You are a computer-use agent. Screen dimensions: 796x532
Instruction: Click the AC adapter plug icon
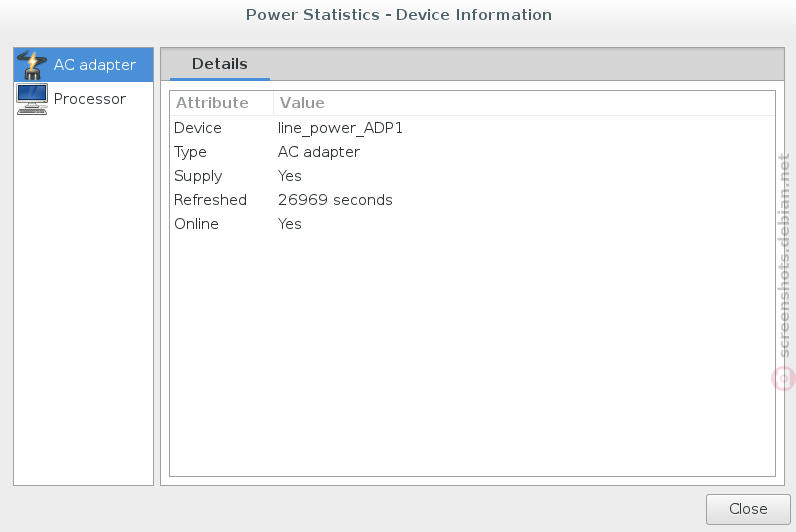pyautogui.click(x=32, y=65)
